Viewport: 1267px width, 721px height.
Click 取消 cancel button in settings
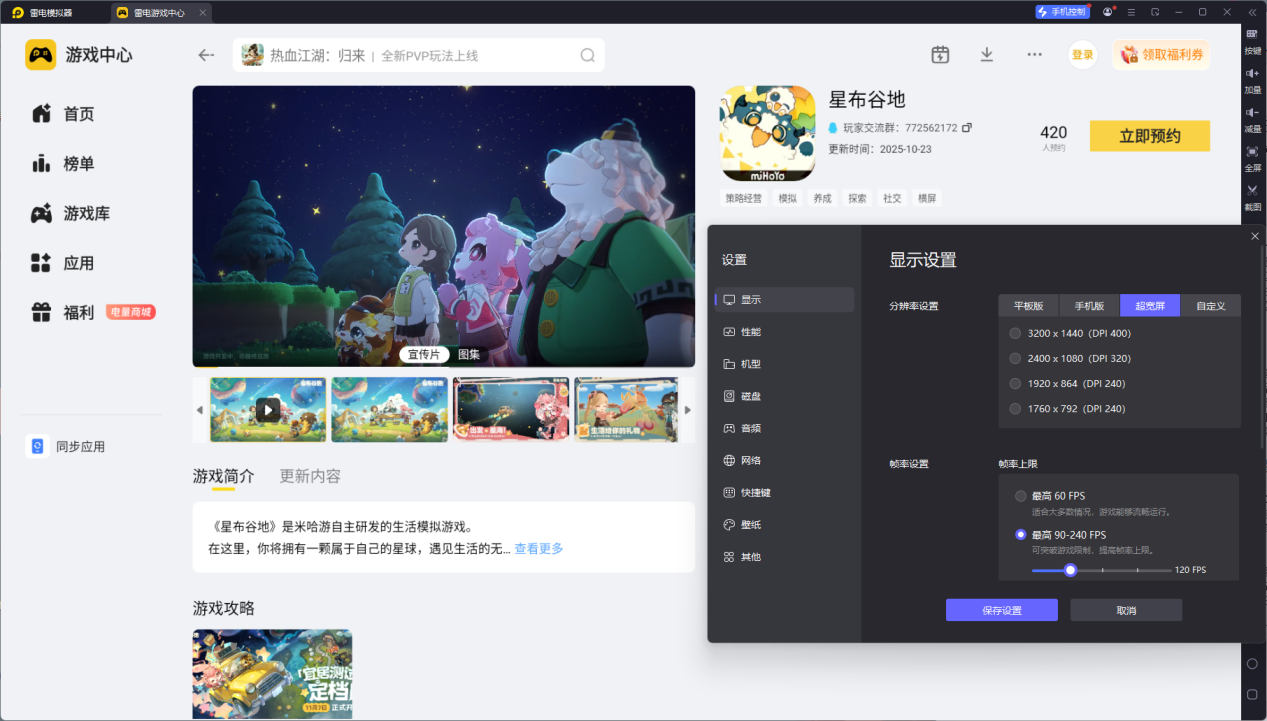pos(1126,610)
